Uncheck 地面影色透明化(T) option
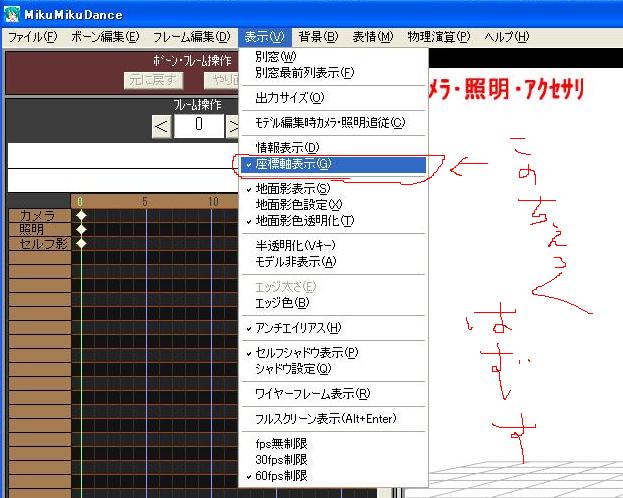This screenshot has height=498, width=623. pos(334,221)
